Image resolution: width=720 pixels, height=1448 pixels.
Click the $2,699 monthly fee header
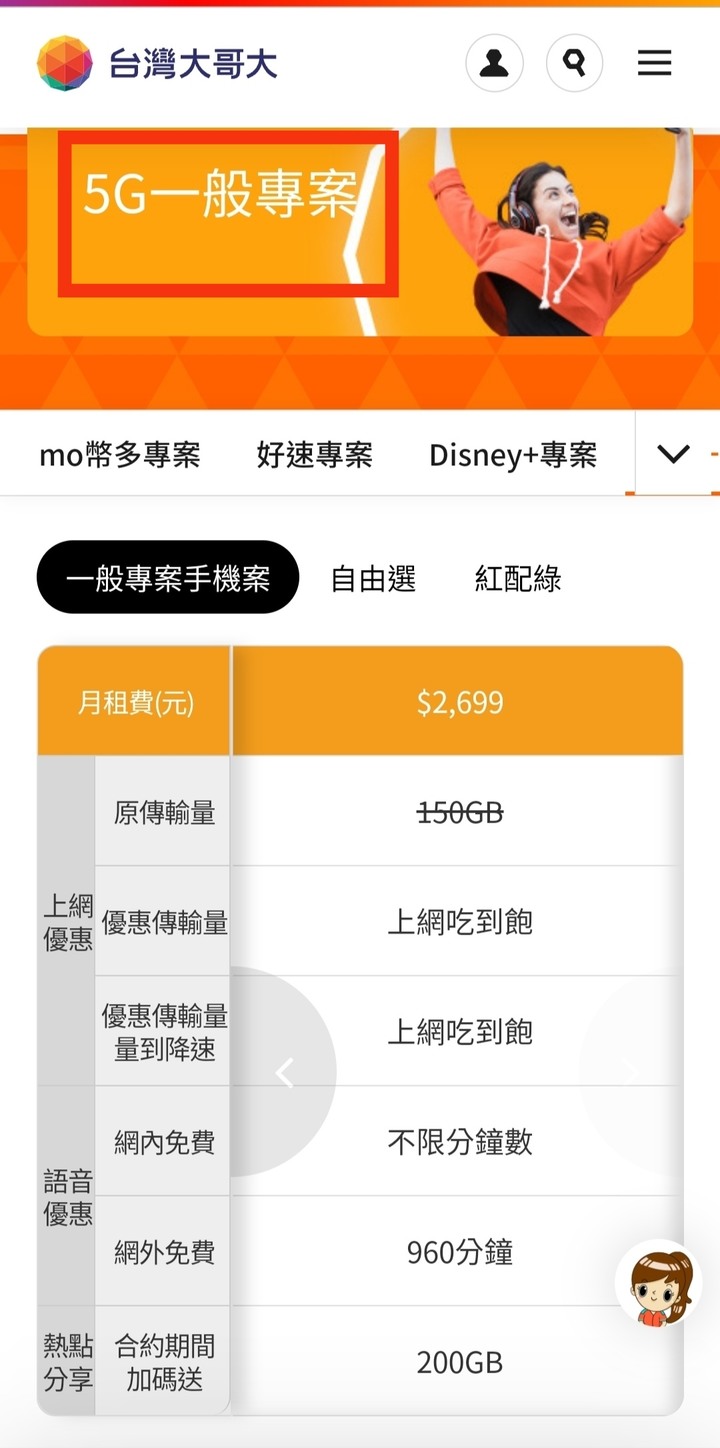tap(459, 702)
